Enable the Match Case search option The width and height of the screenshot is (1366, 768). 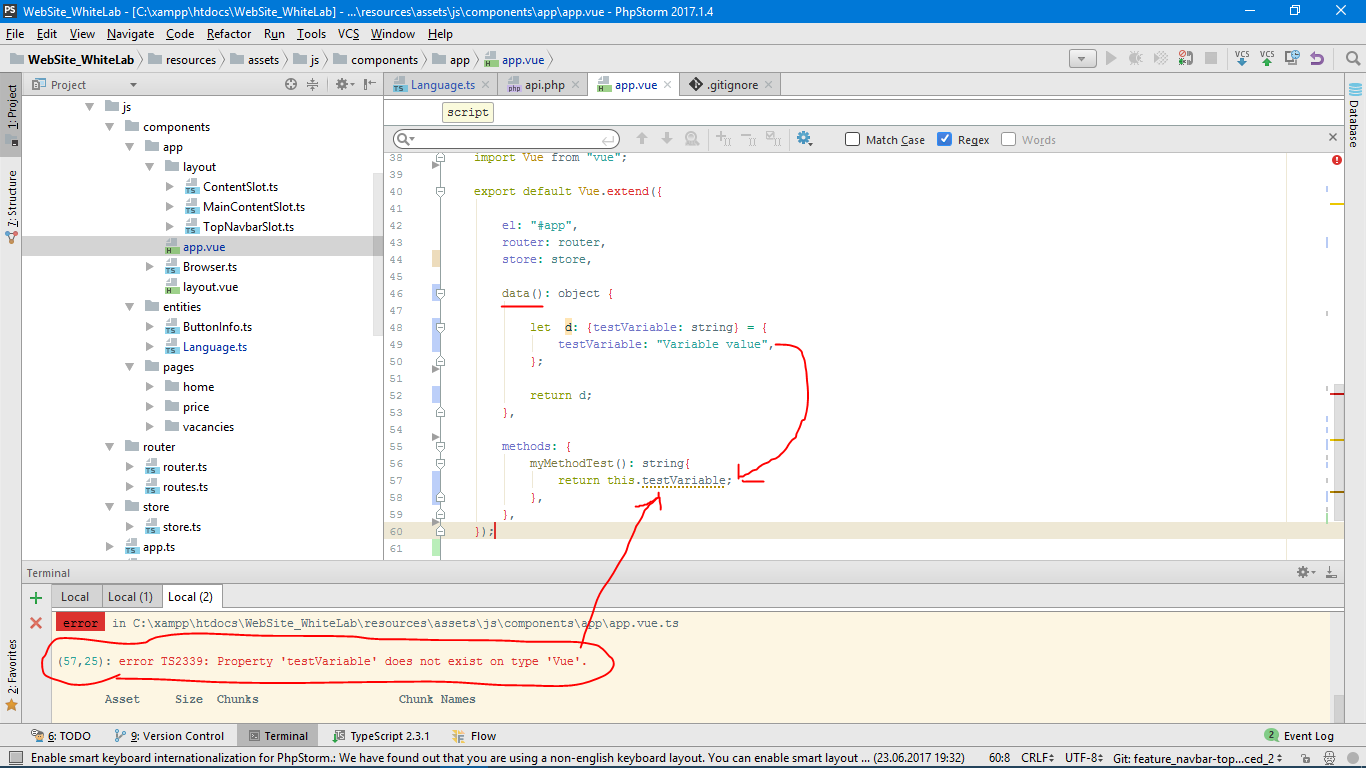(853, 139)
